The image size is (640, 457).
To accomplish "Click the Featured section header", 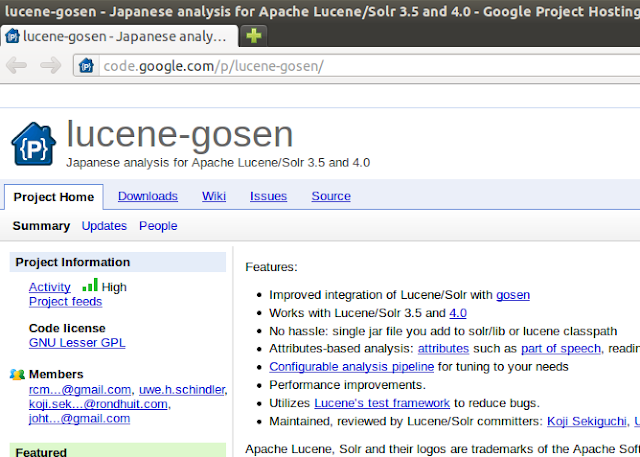I will tap(118, 450).
